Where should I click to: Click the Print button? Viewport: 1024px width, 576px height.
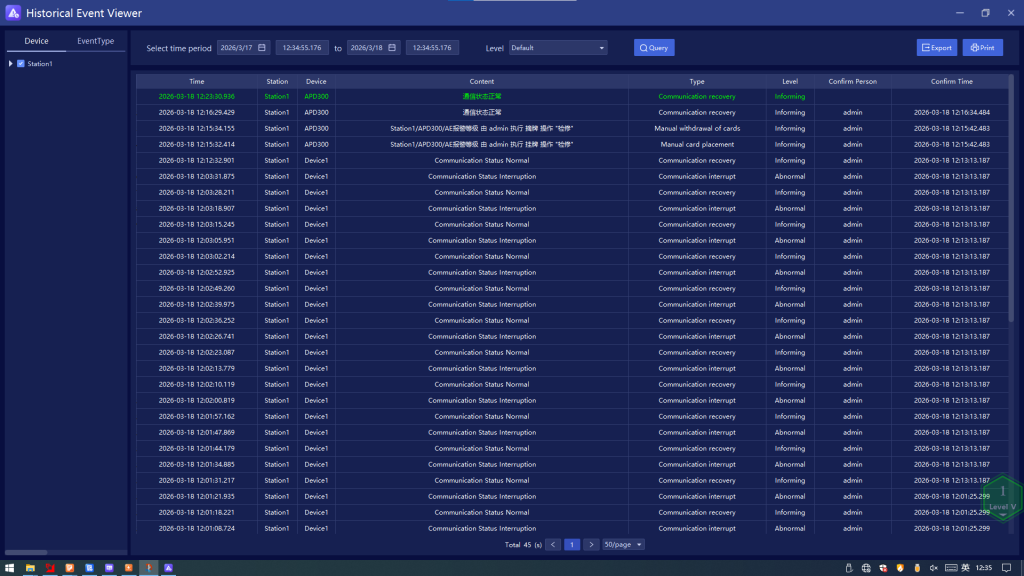[982, 48]
